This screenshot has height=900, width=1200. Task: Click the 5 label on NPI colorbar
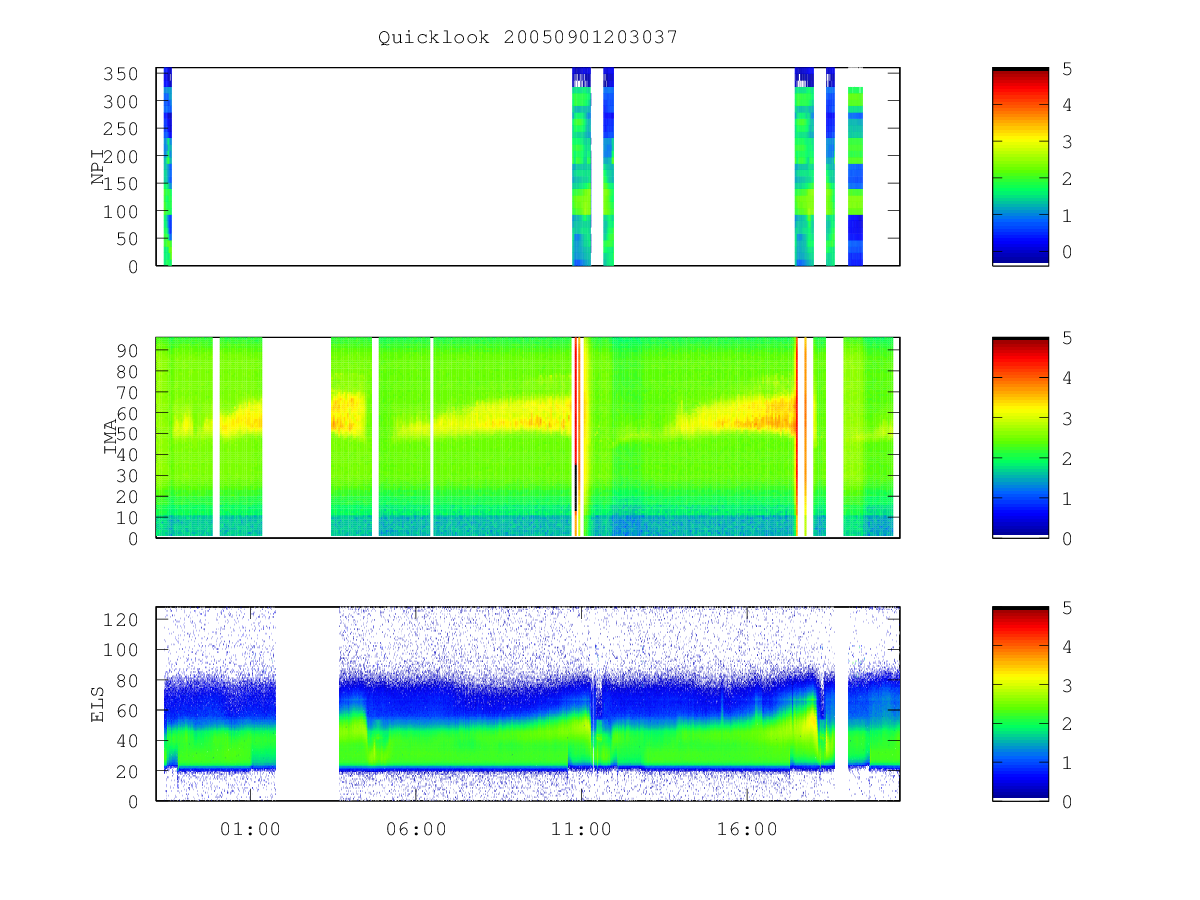1068,69
